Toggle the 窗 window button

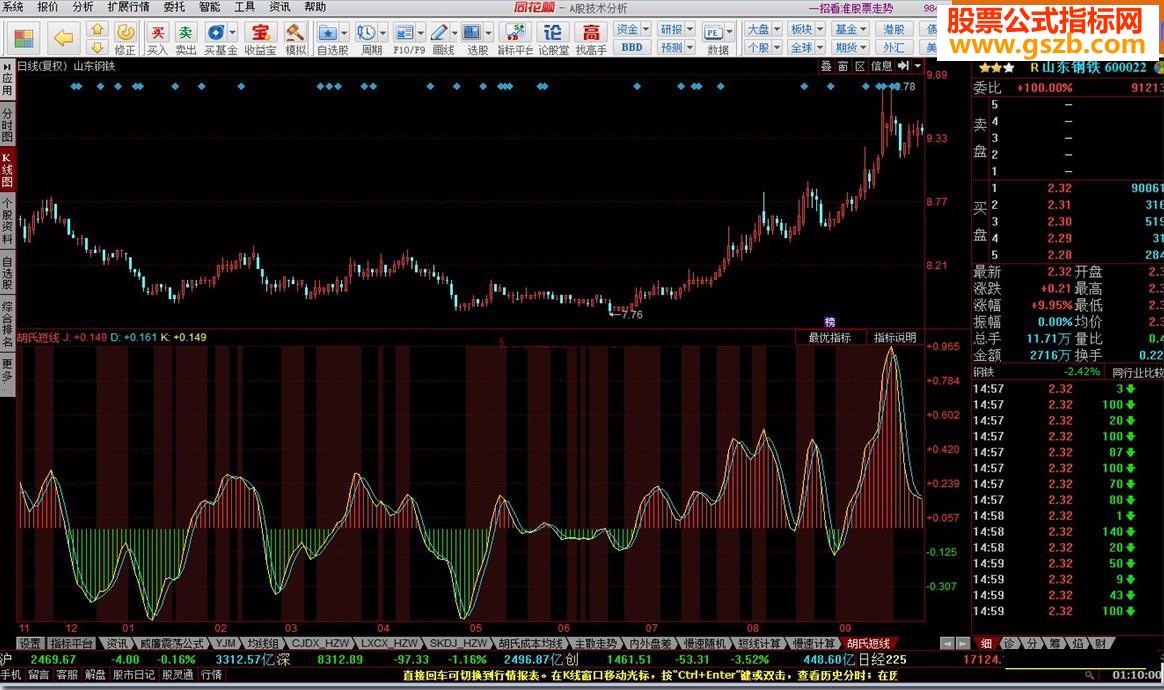[843, 66]
